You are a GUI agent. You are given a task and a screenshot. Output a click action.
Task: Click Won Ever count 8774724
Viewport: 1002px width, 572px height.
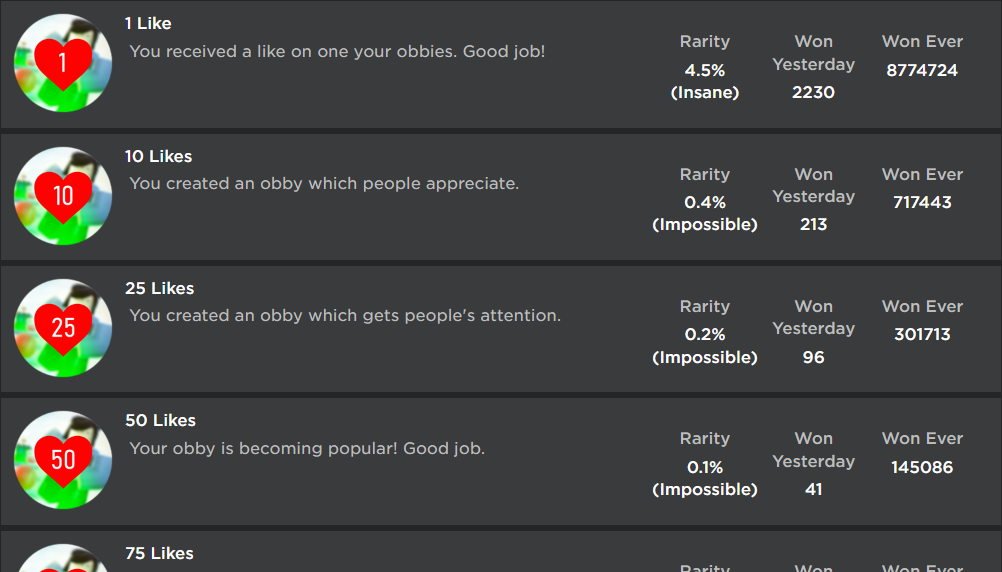click(922, 70)
